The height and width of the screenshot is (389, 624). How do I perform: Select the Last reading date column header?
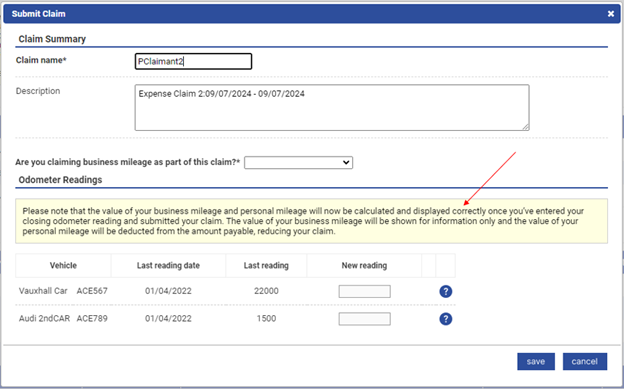tap(168, 266)
